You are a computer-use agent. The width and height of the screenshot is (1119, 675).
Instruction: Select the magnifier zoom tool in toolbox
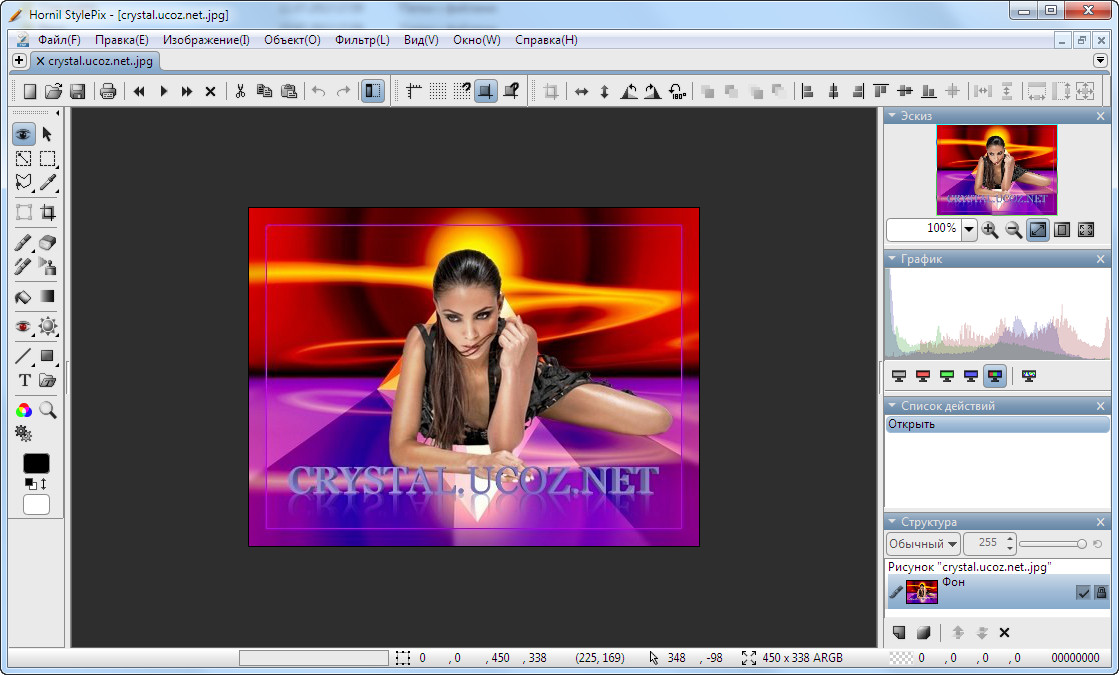pyautogui.click(x=47, y=409)
